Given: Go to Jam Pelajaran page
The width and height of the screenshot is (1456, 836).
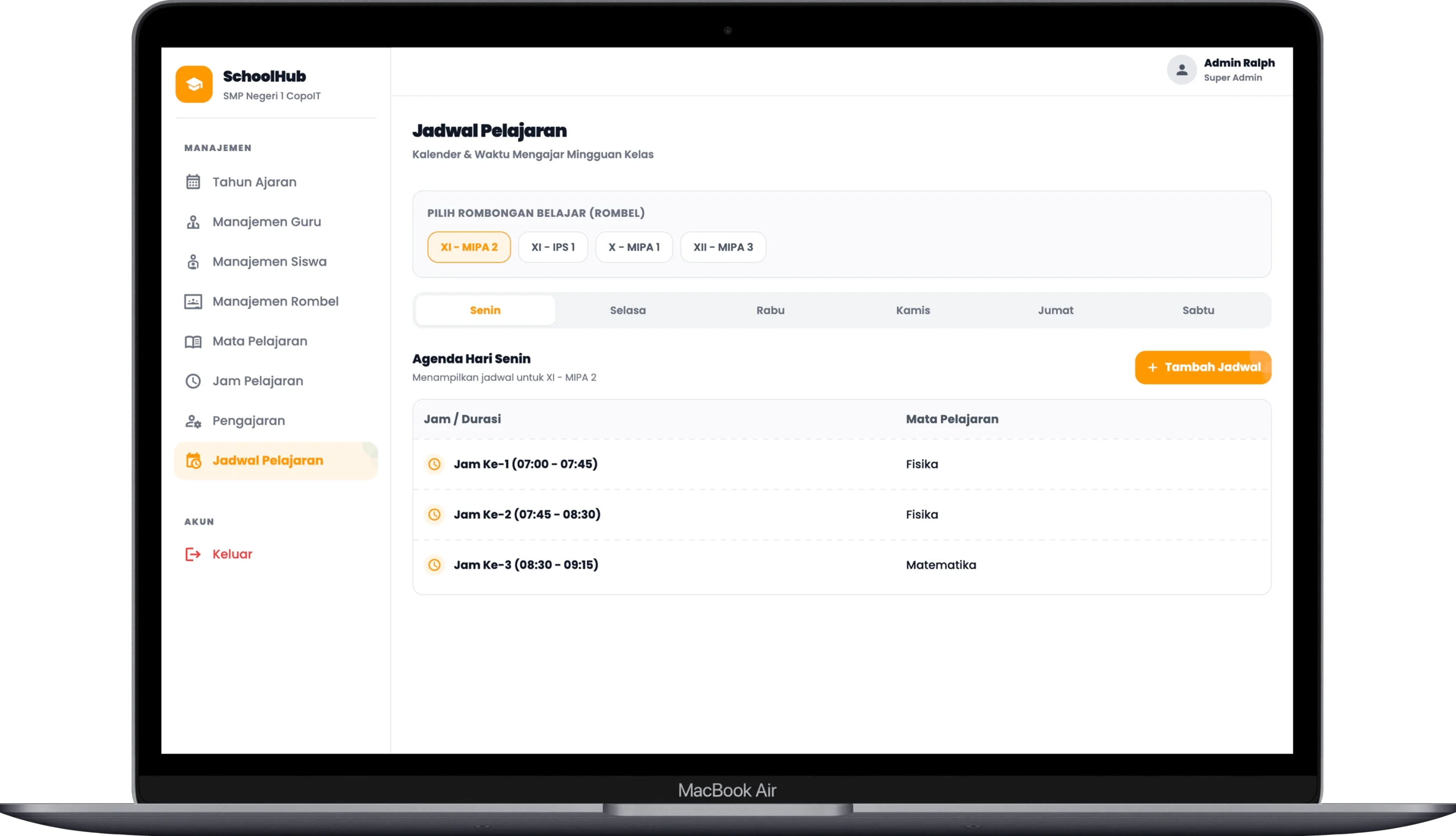Looking at the screenshot, I should [x=276, y=381].
